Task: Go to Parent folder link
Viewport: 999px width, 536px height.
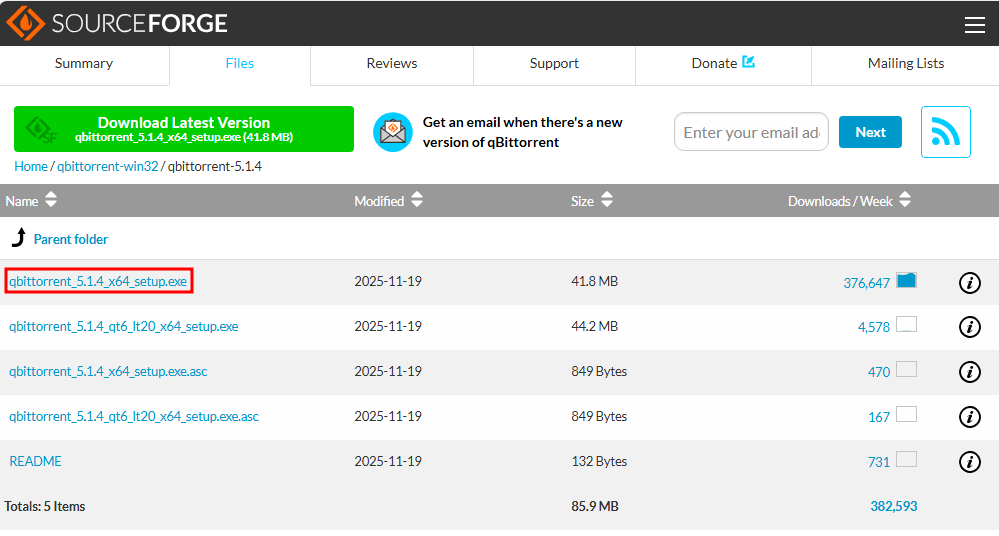Action: click(x=71, y=239)
